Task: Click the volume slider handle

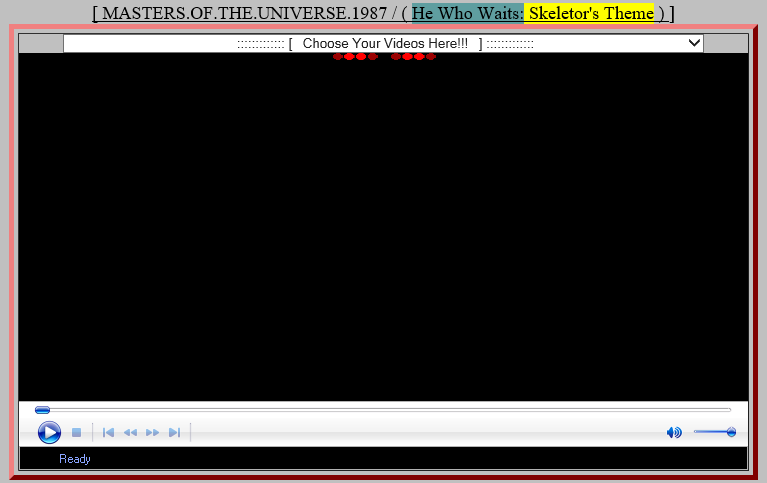Action: [731, 432]
